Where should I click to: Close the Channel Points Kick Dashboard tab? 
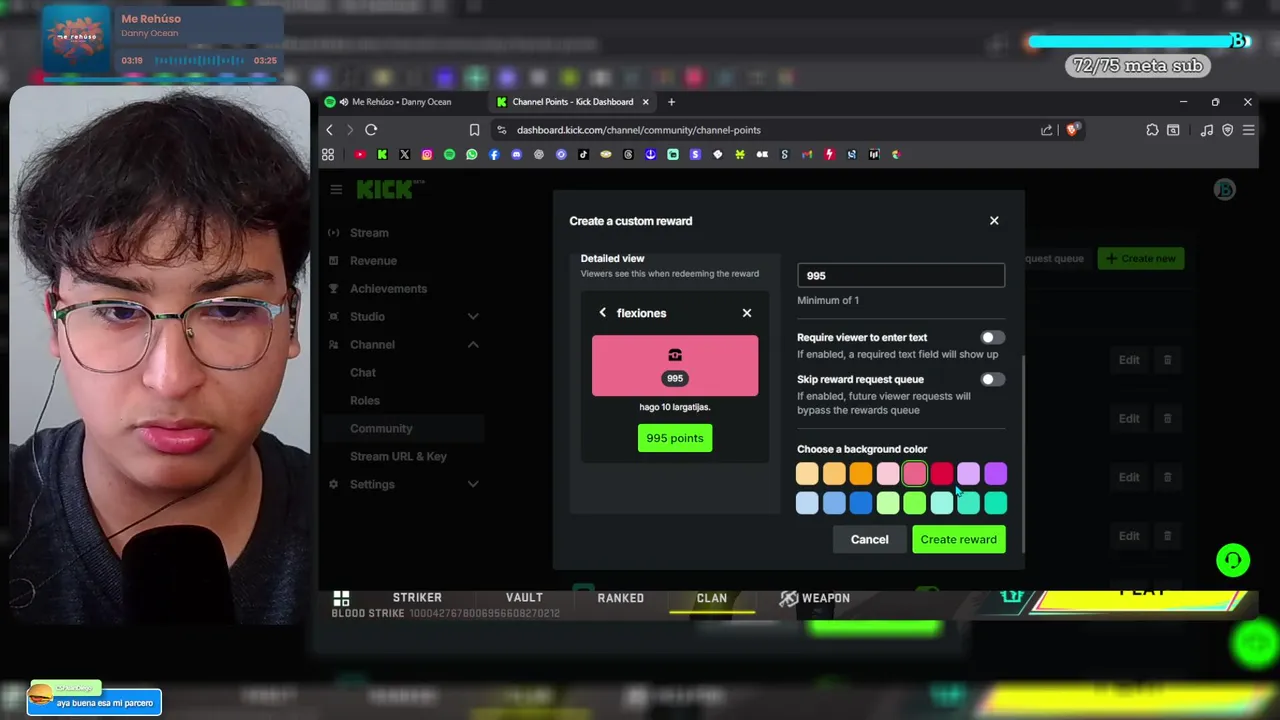tap(645, 102)
